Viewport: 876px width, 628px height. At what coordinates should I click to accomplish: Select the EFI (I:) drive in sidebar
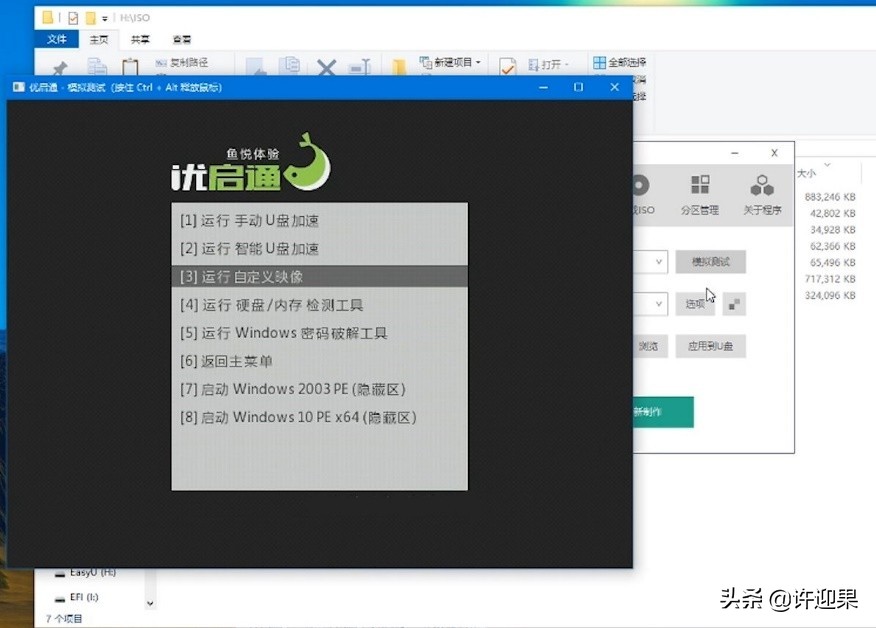point(77,597)
